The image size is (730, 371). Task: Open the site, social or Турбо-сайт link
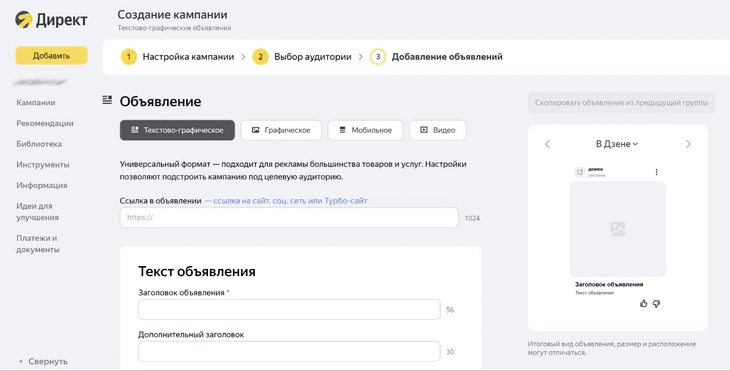(x=286, y=201)
